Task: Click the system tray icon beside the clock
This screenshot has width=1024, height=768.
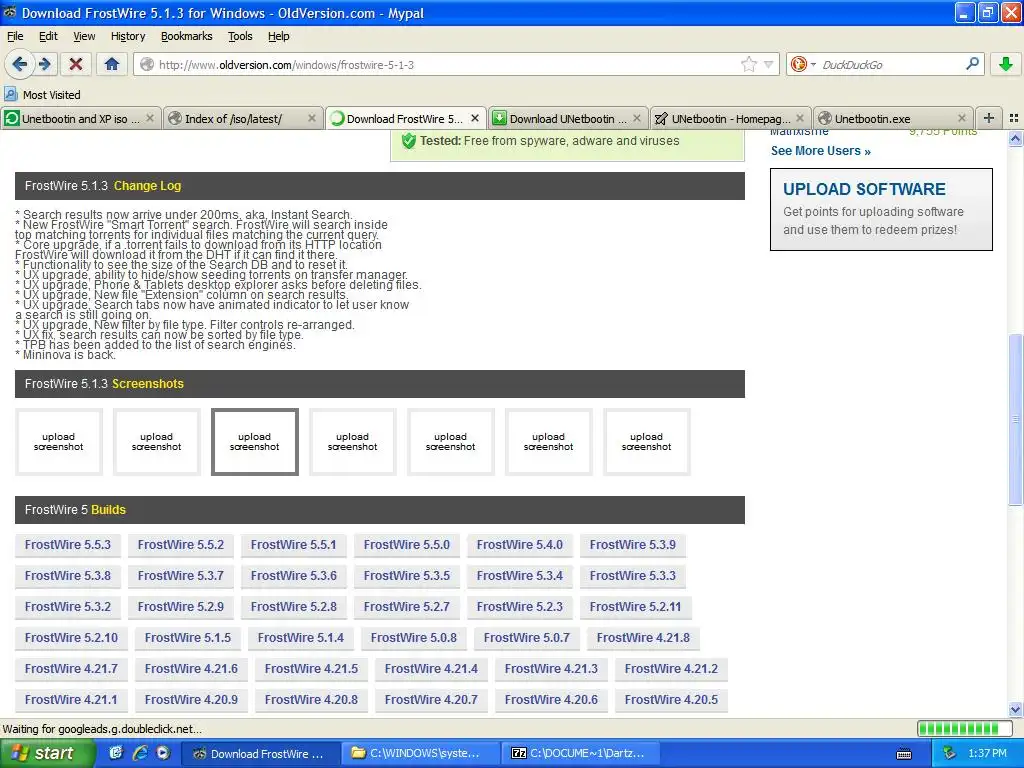Action: pyautogui.click(x=949, y=754)
